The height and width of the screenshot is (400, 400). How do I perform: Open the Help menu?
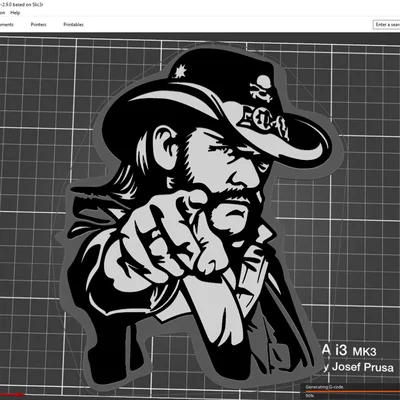coord(15,13)
